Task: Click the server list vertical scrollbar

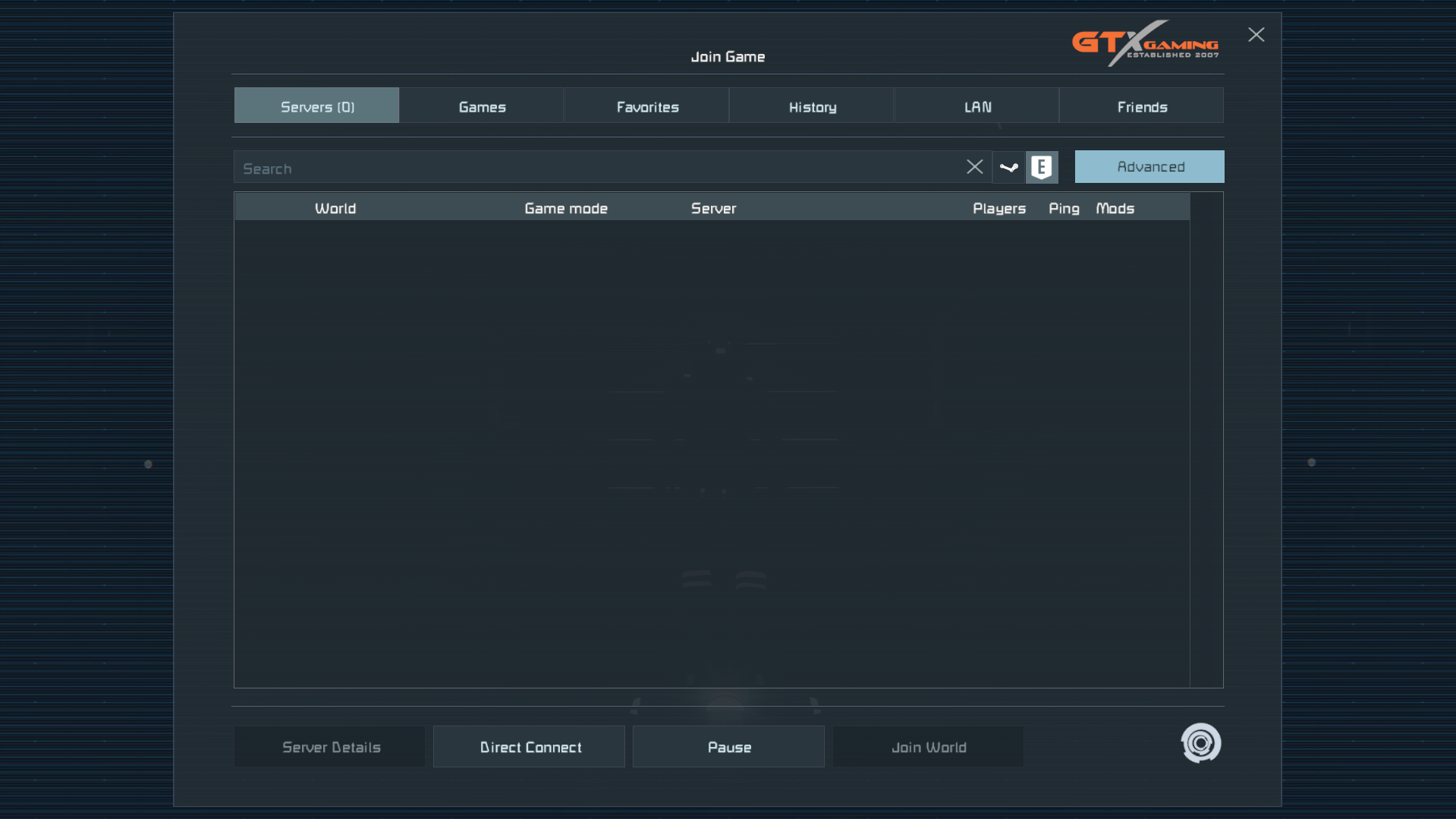Action: 1206,440
